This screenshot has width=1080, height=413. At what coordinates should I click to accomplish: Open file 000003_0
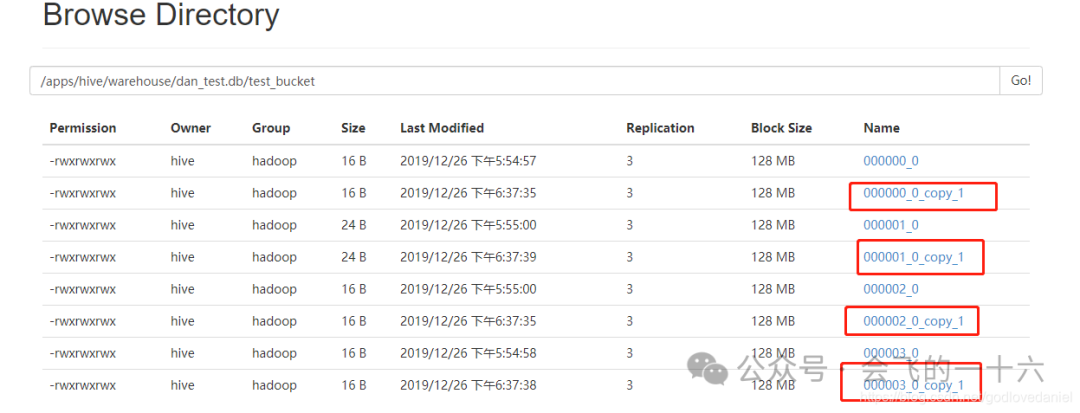coord(890,353)
